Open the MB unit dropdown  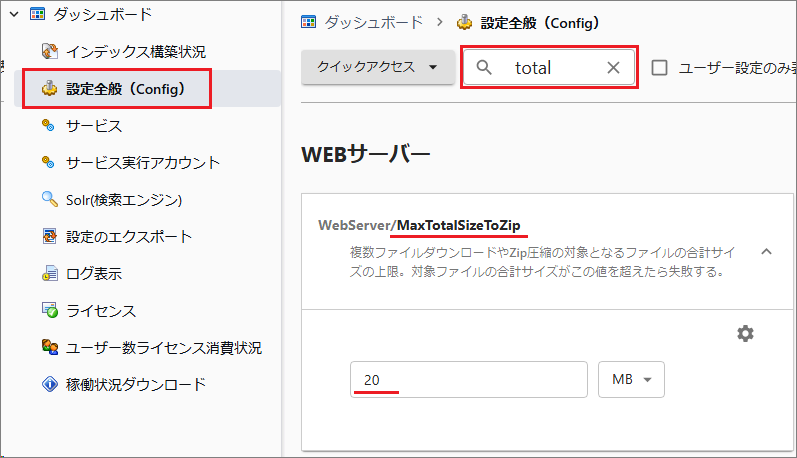pyautogui.click(x=631, y=380)
